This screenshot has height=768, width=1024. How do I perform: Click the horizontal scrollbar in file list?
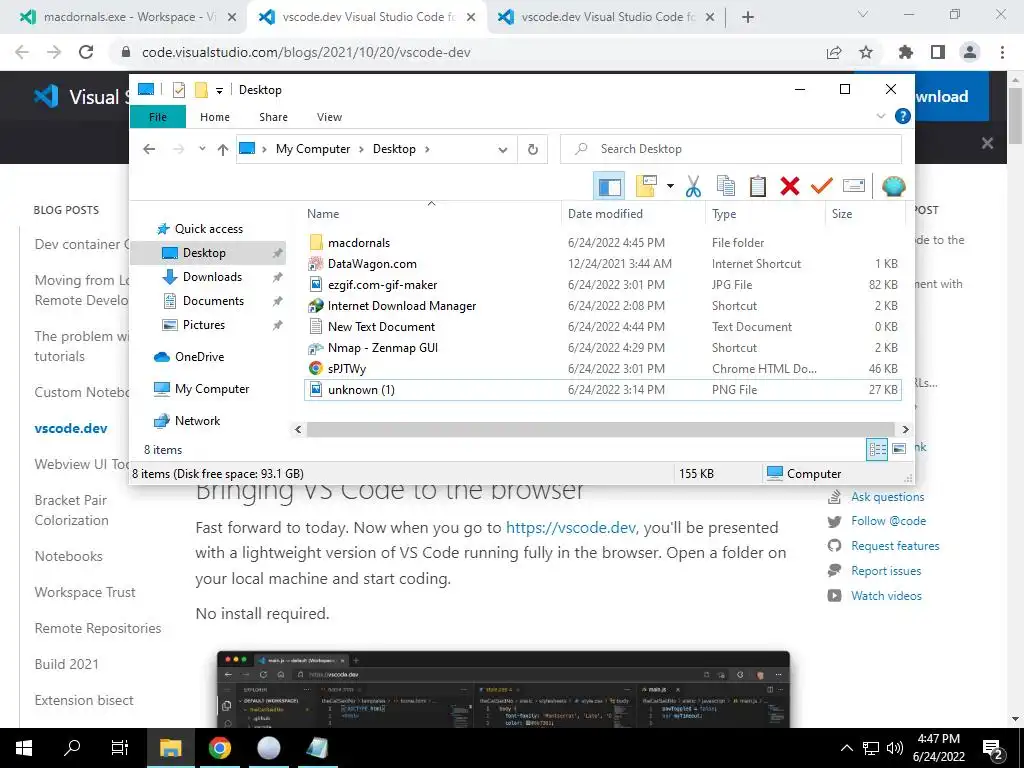click(x=601, y=429)
